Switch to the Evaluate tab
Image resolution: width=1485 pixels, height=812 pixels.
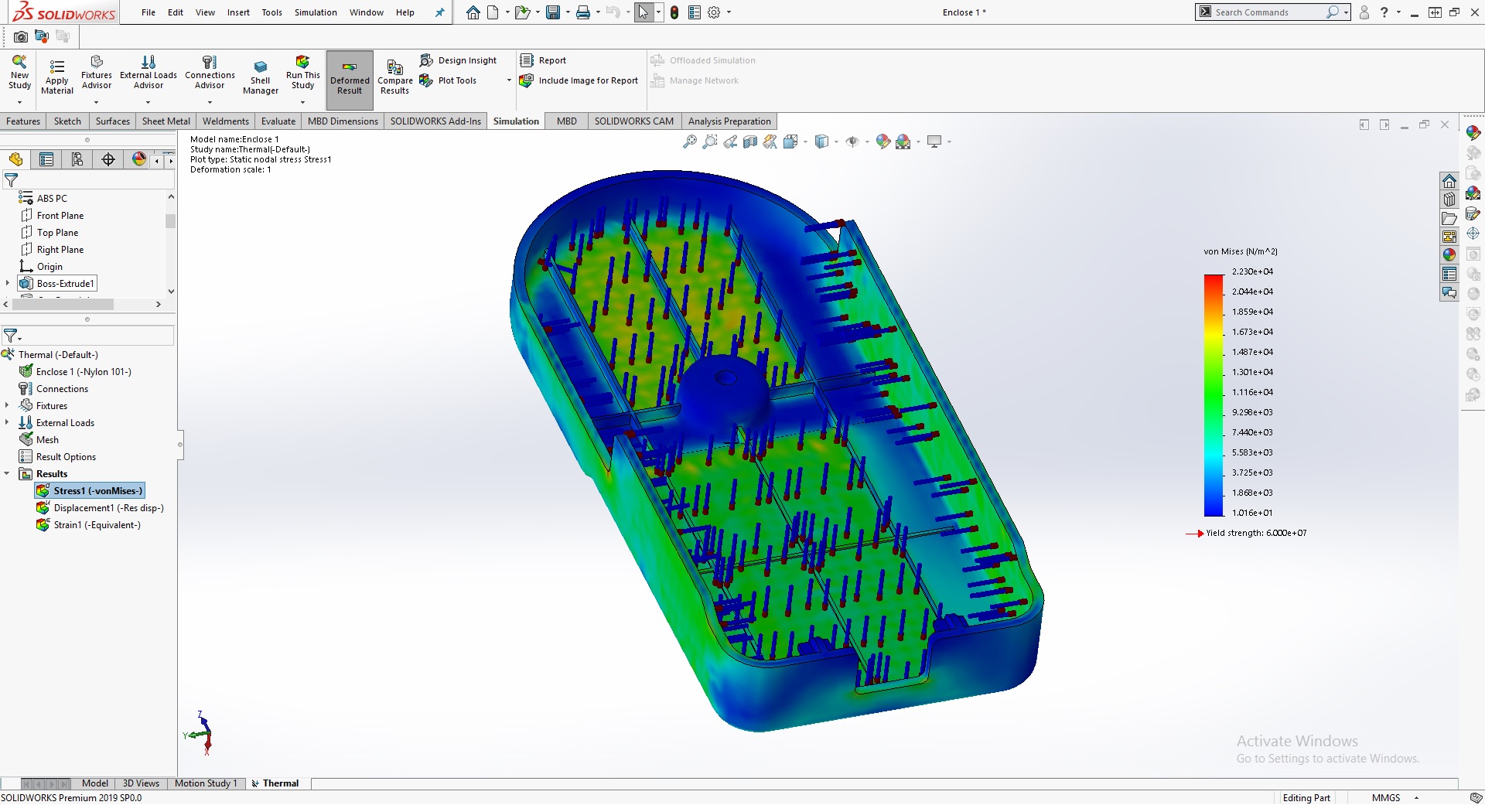[x=278, y=121]
